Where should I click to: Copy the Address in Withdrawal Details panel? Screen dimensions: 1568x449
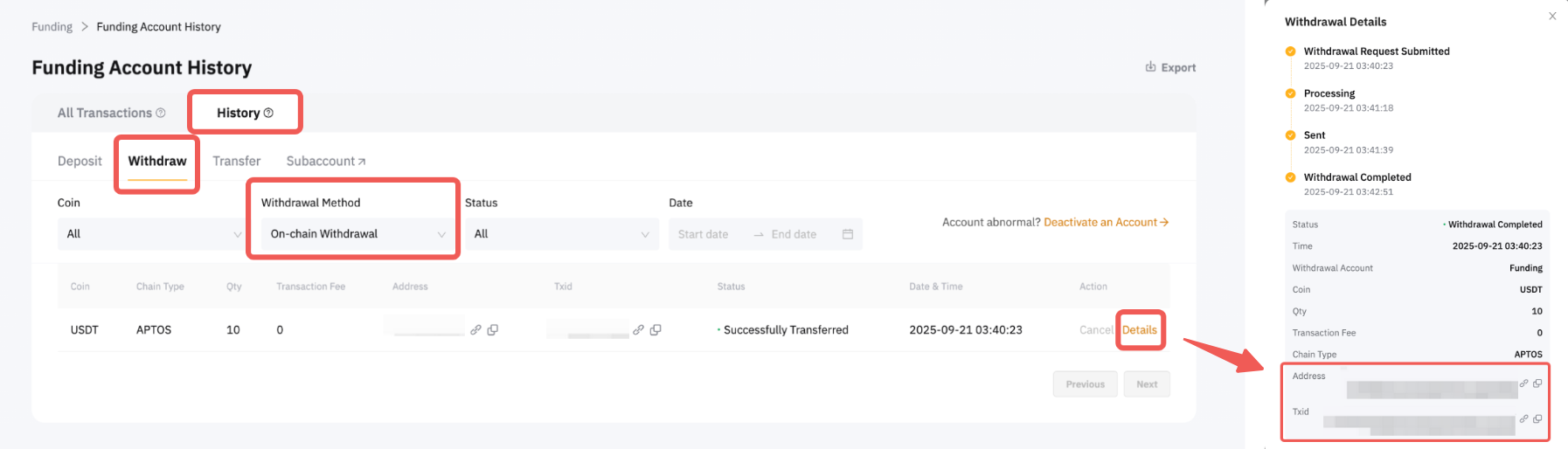tap(1537, 383)
